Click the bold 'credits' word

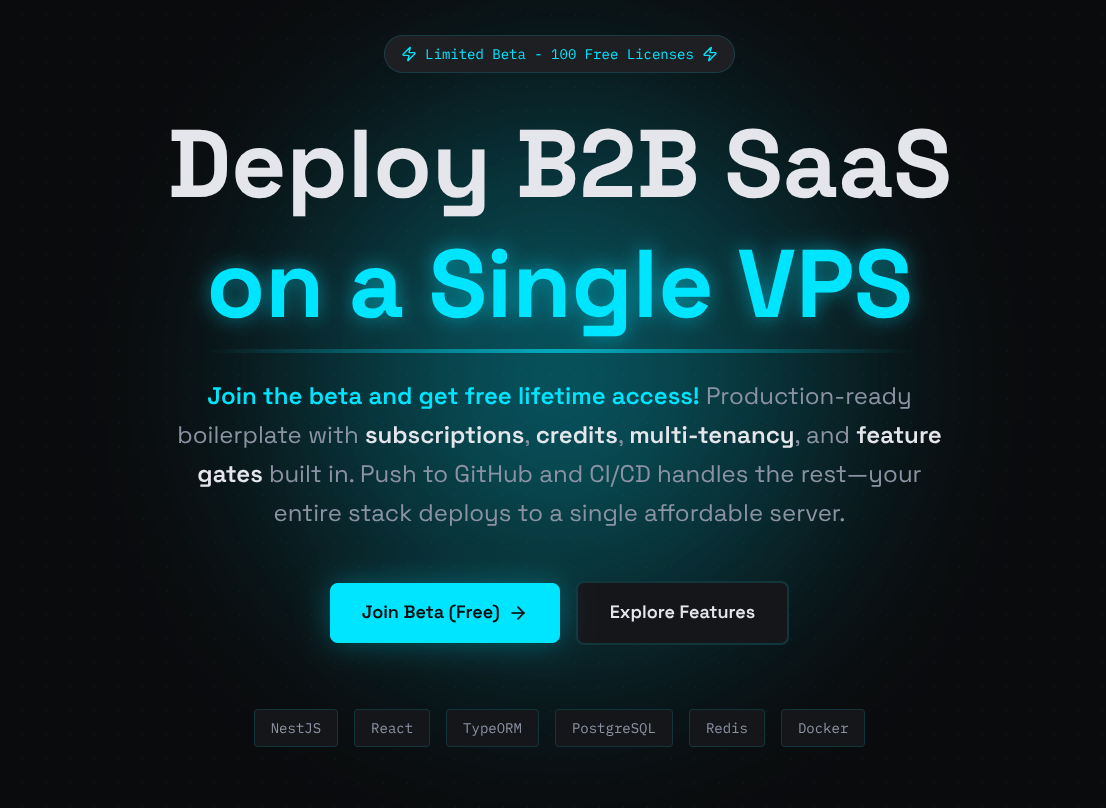pos(576,436)
